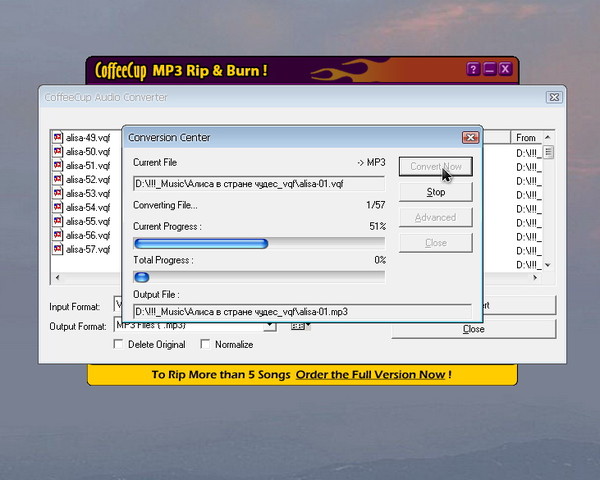Select alisa-57.vqf file name
Screen dimensions: 600x480
(x=88, y=249)
